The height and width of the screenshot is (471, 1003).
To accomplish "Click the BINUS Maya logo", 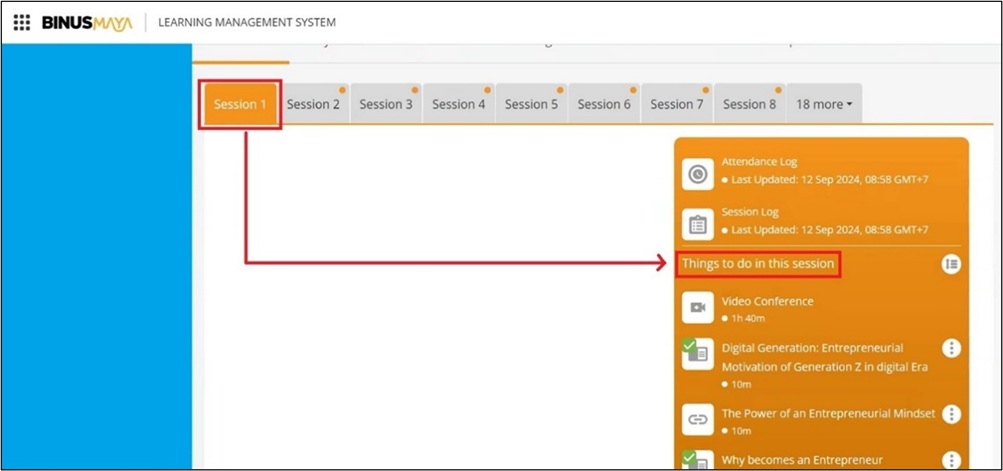I will pyautogui.click(x=87, y=22).
